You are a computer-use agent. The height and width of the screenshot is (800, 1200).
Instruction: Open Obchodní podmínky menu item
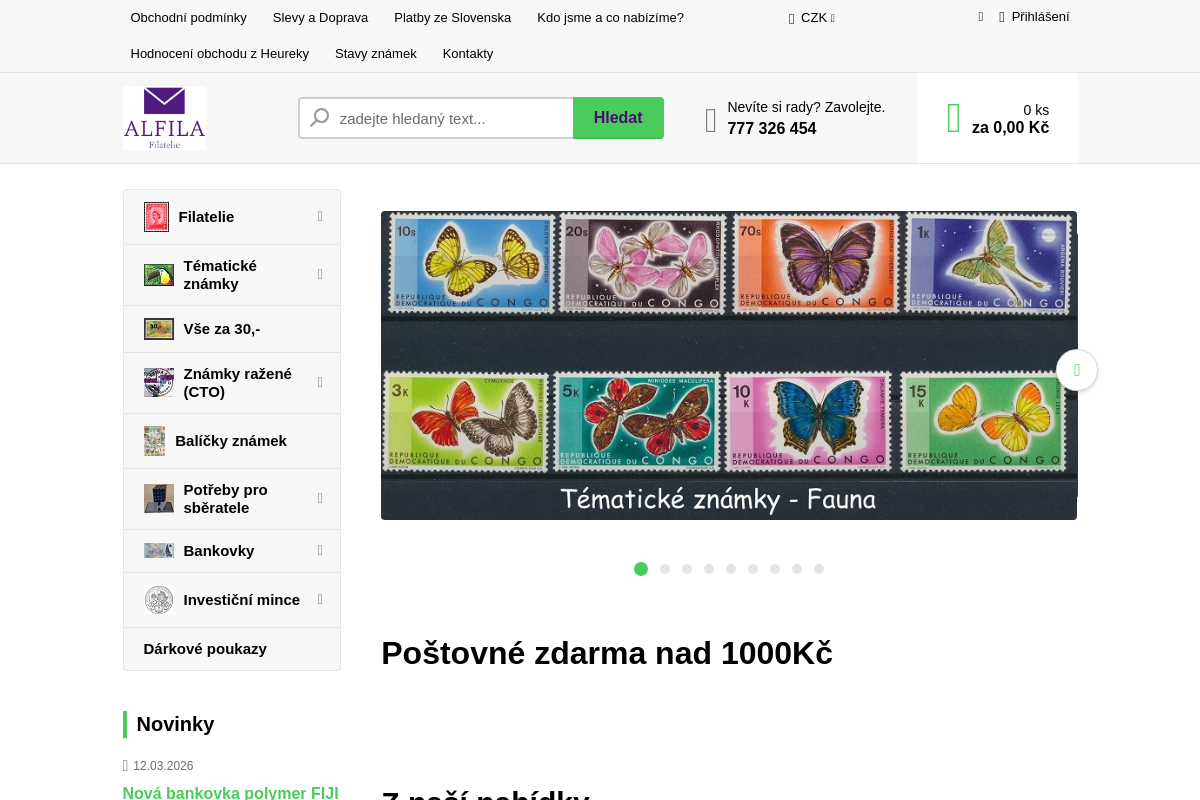[188, 18]
